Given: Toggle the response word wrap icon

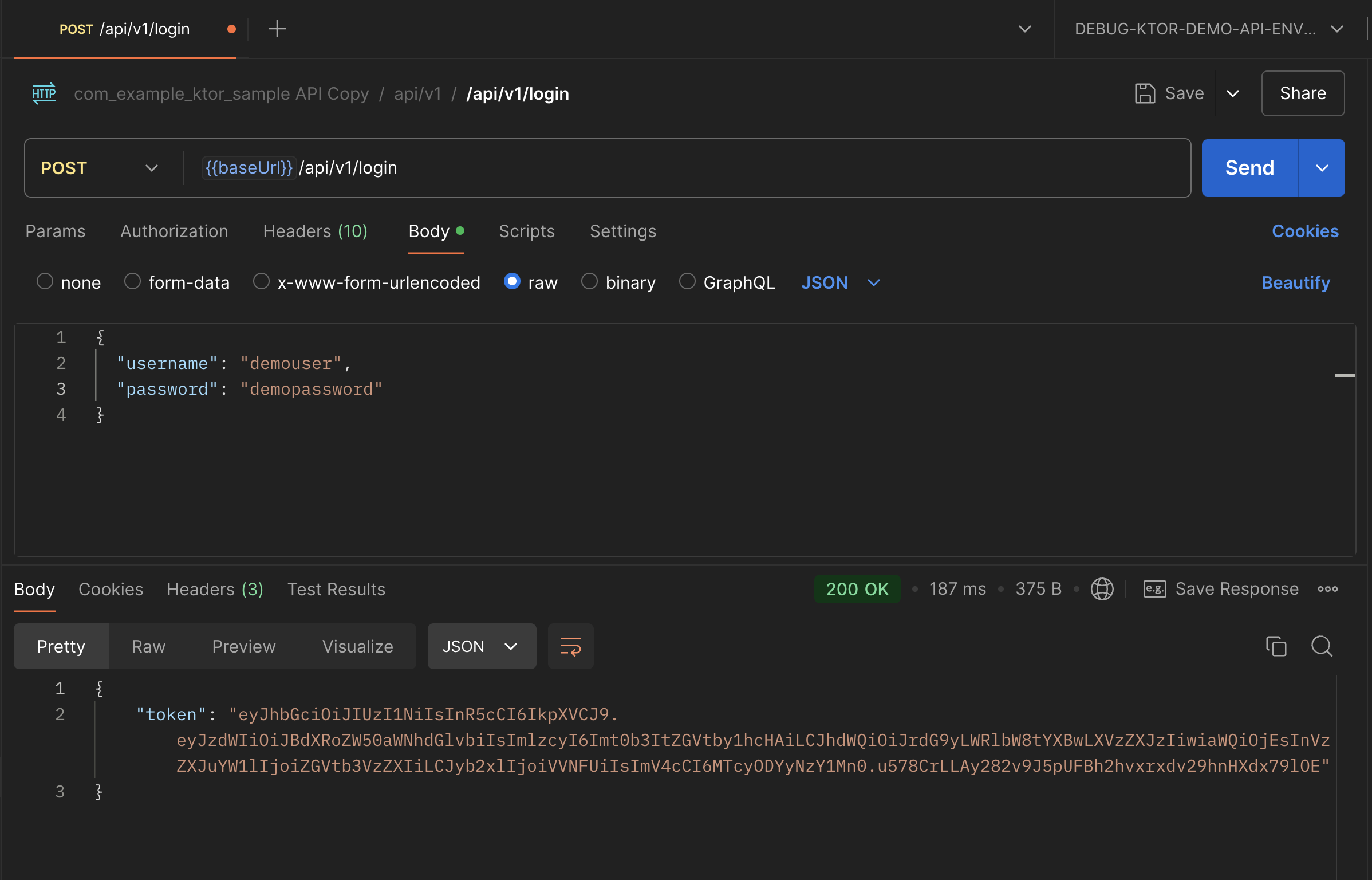Looking at the screenshot, I should click(570, 646).
